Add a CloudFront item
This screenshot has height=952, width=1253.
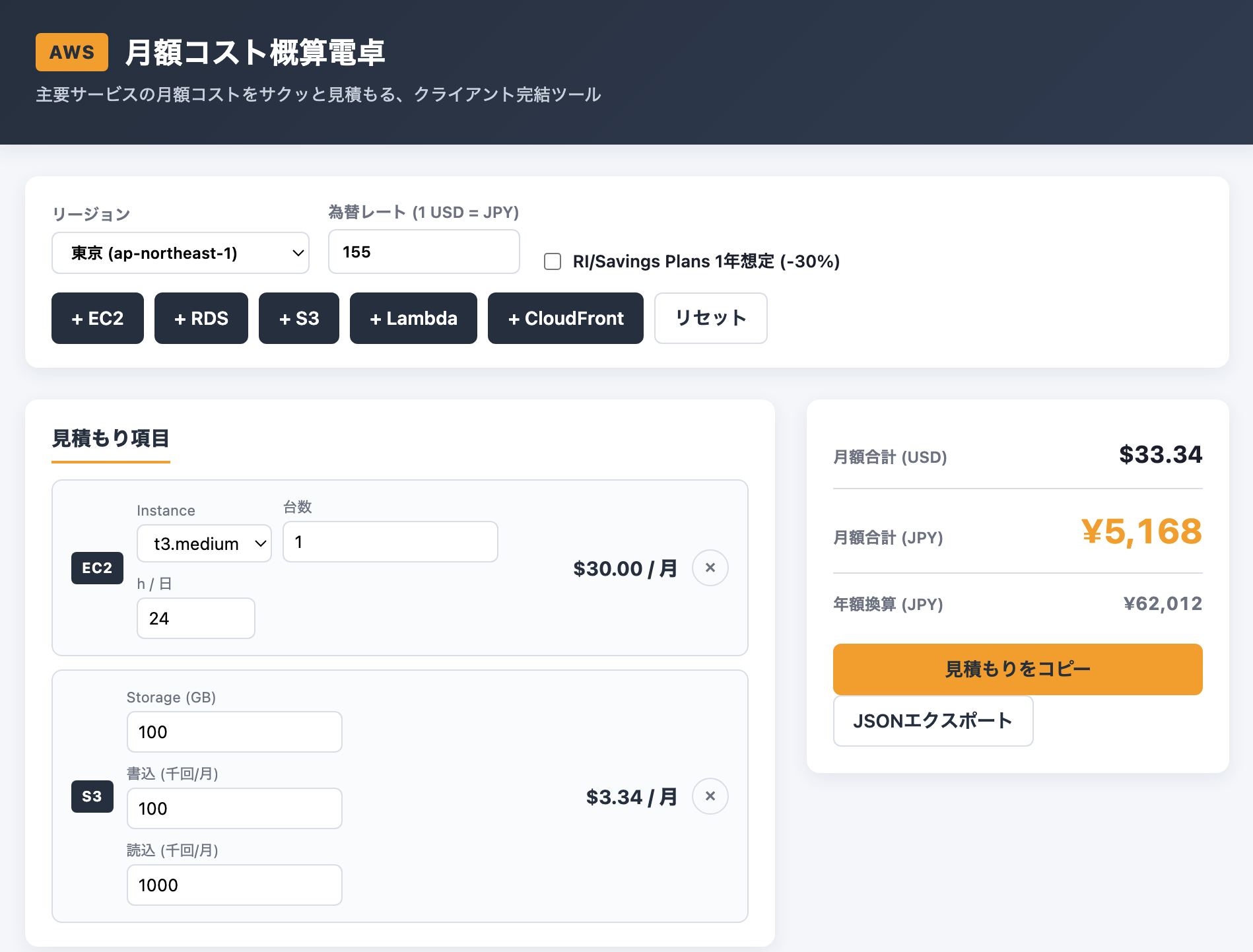point(566,318)
